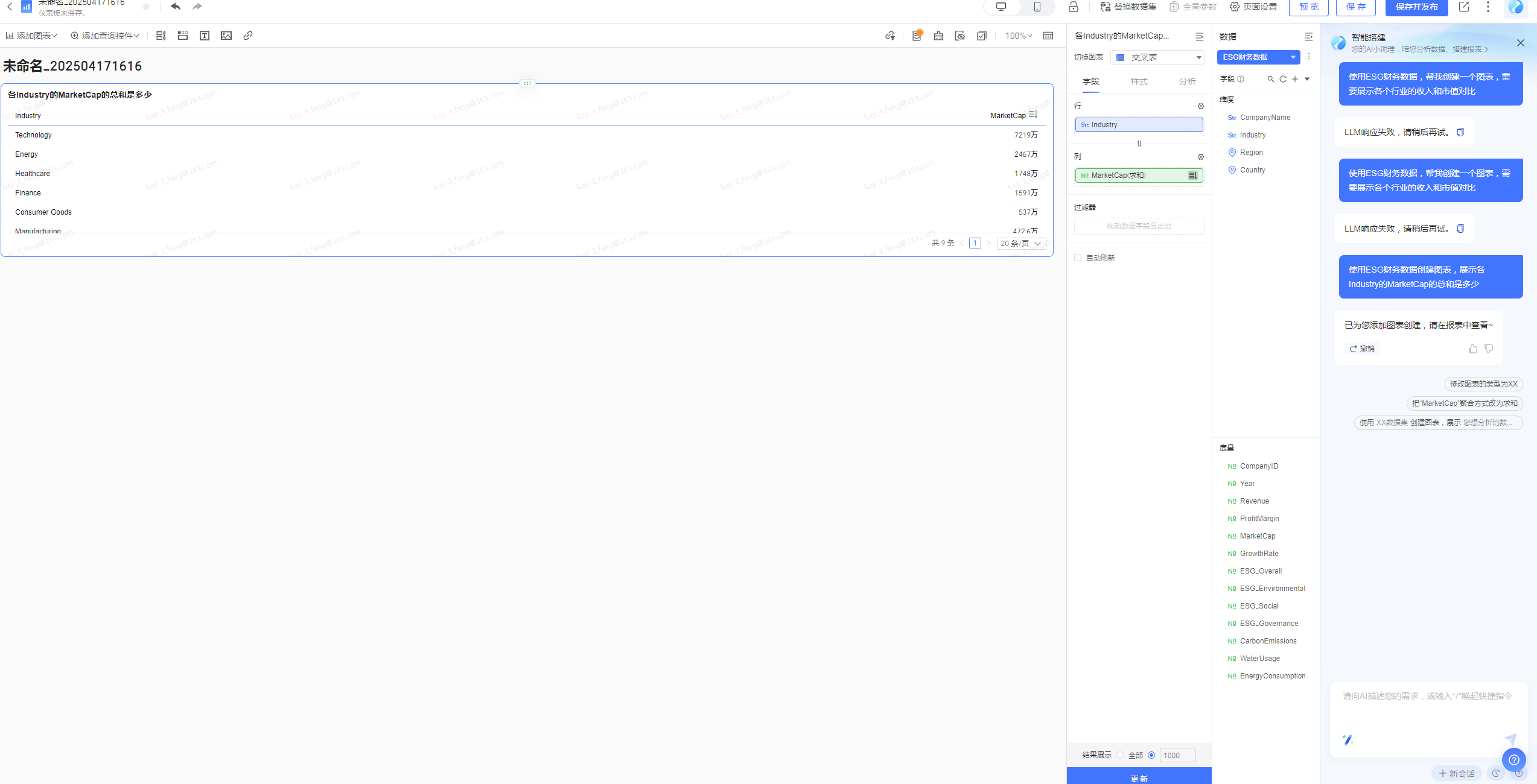Switch to mobile layout view
The width and height of the screenshot is (1537, 784).
click(x=1037, y=7)
